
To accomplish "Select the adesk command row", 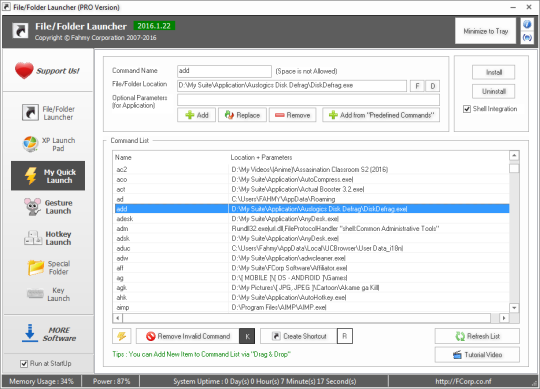I will click(x=312, y=219).
